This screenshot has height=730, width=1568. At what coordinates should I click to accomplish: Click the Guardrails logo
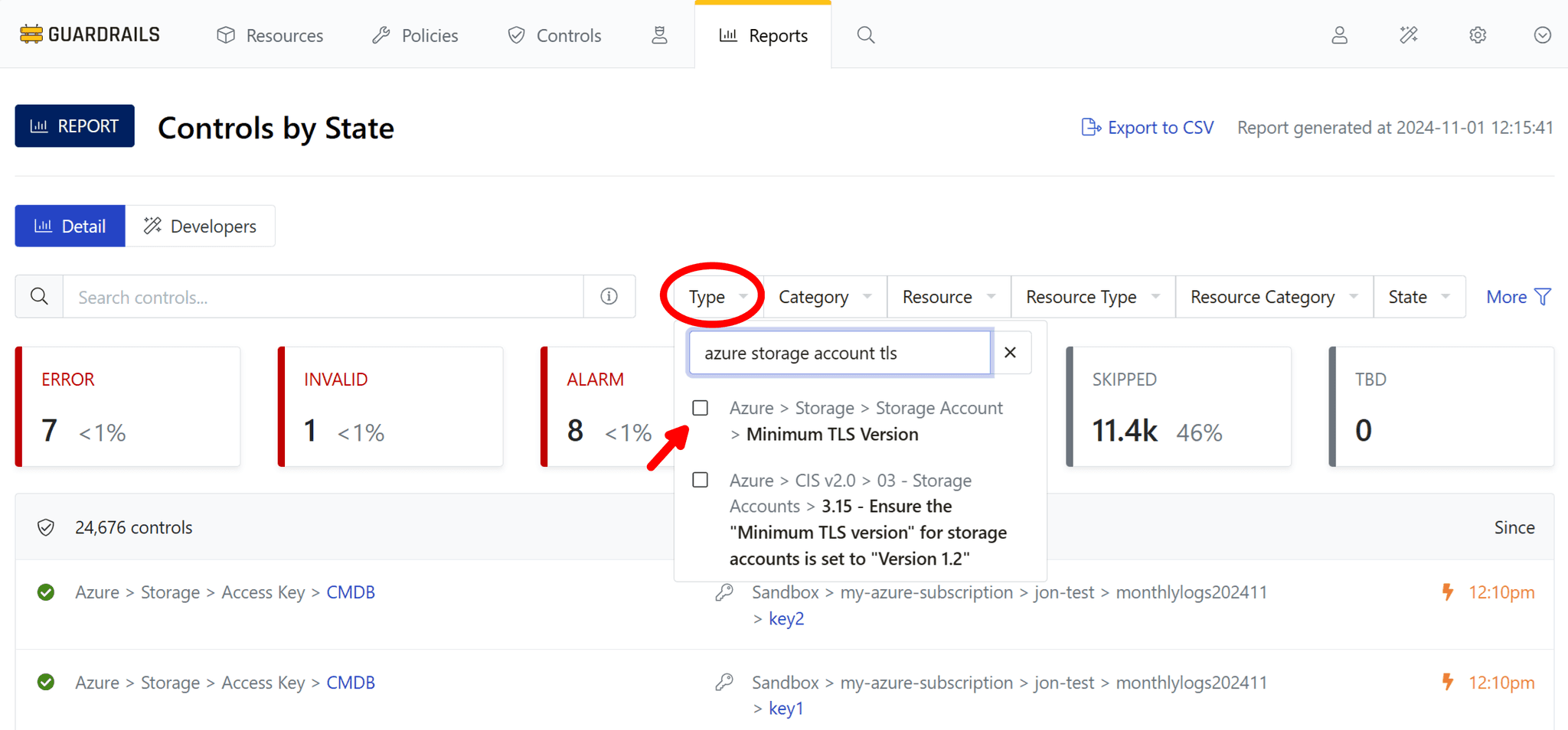[x=90, y=34]
